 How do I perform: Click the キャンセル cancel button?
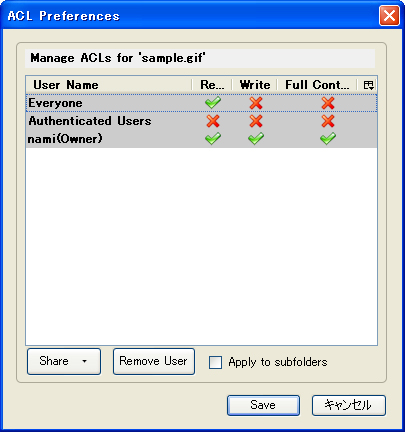(x=349, y=405)
